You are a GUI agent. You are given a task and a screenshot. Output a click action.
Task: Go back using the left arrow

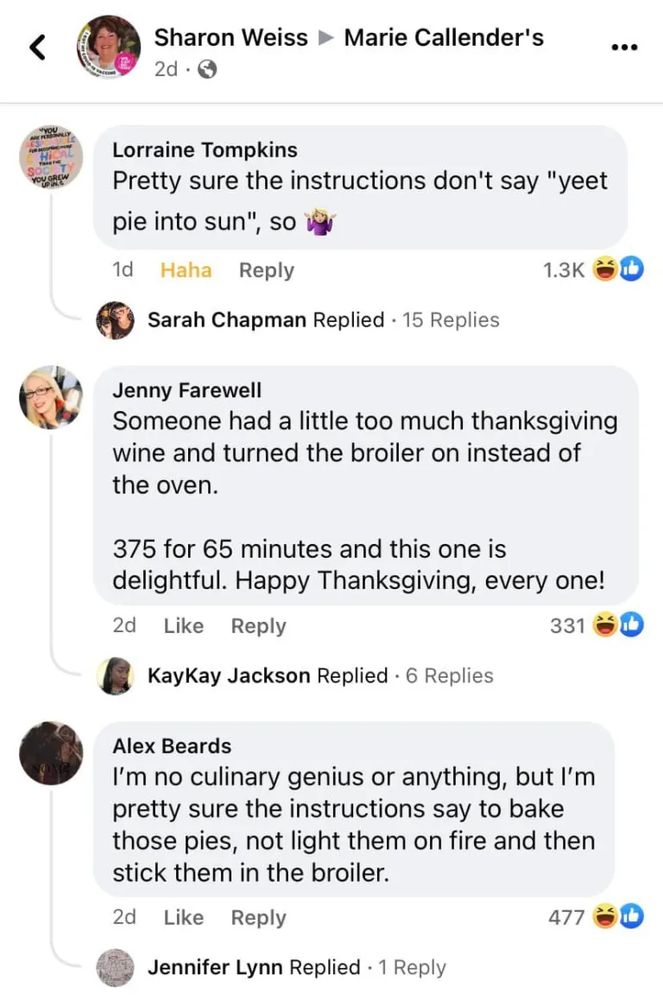(38, 47)
